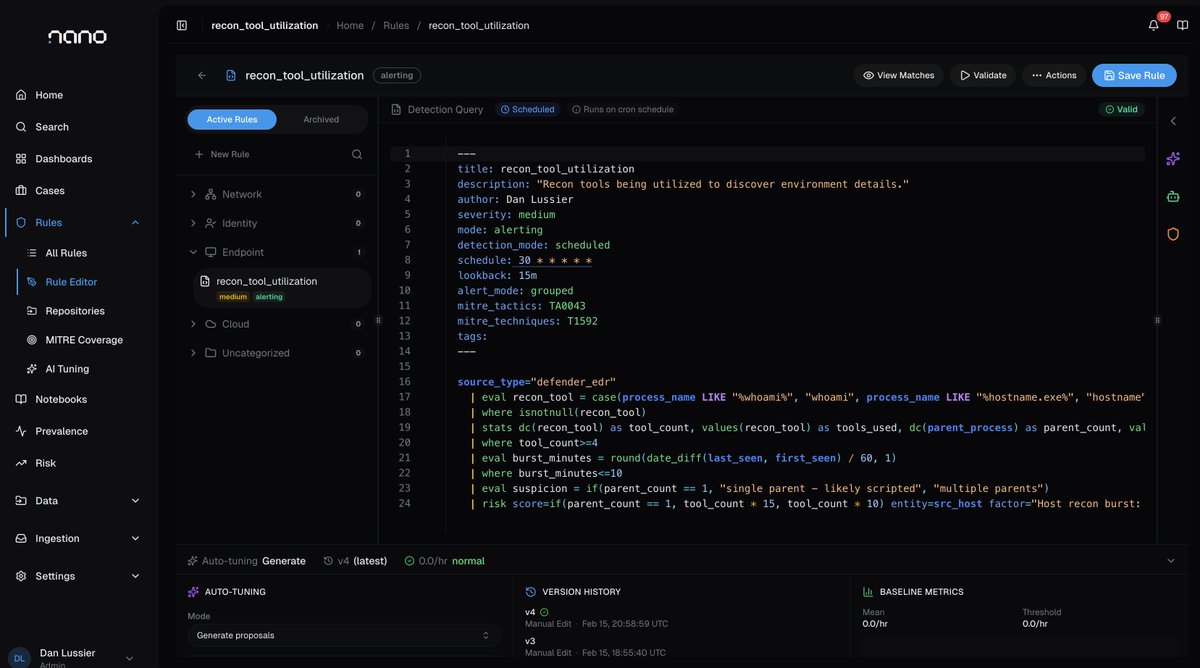Viewport: 1200px width, 668px height.
Task: Click the left panel resize handle
Action: pyautogui.click(x=378, y=320)
